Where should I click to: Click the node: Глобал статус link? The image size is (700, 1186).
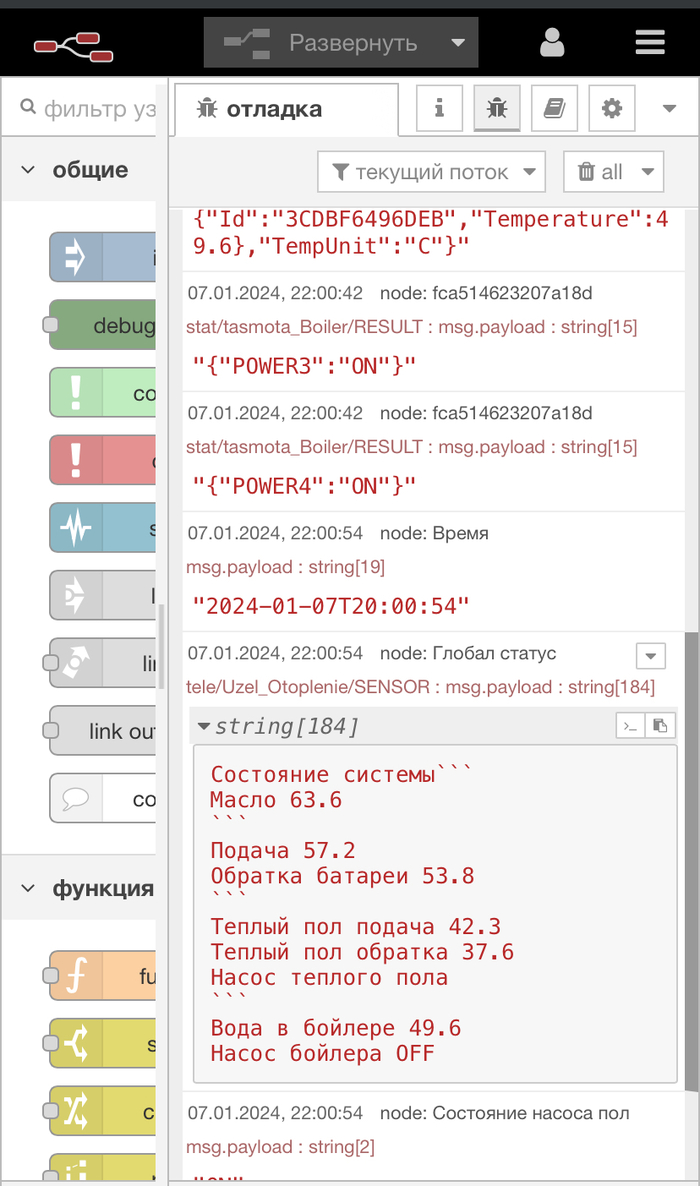tap(468, 653)
